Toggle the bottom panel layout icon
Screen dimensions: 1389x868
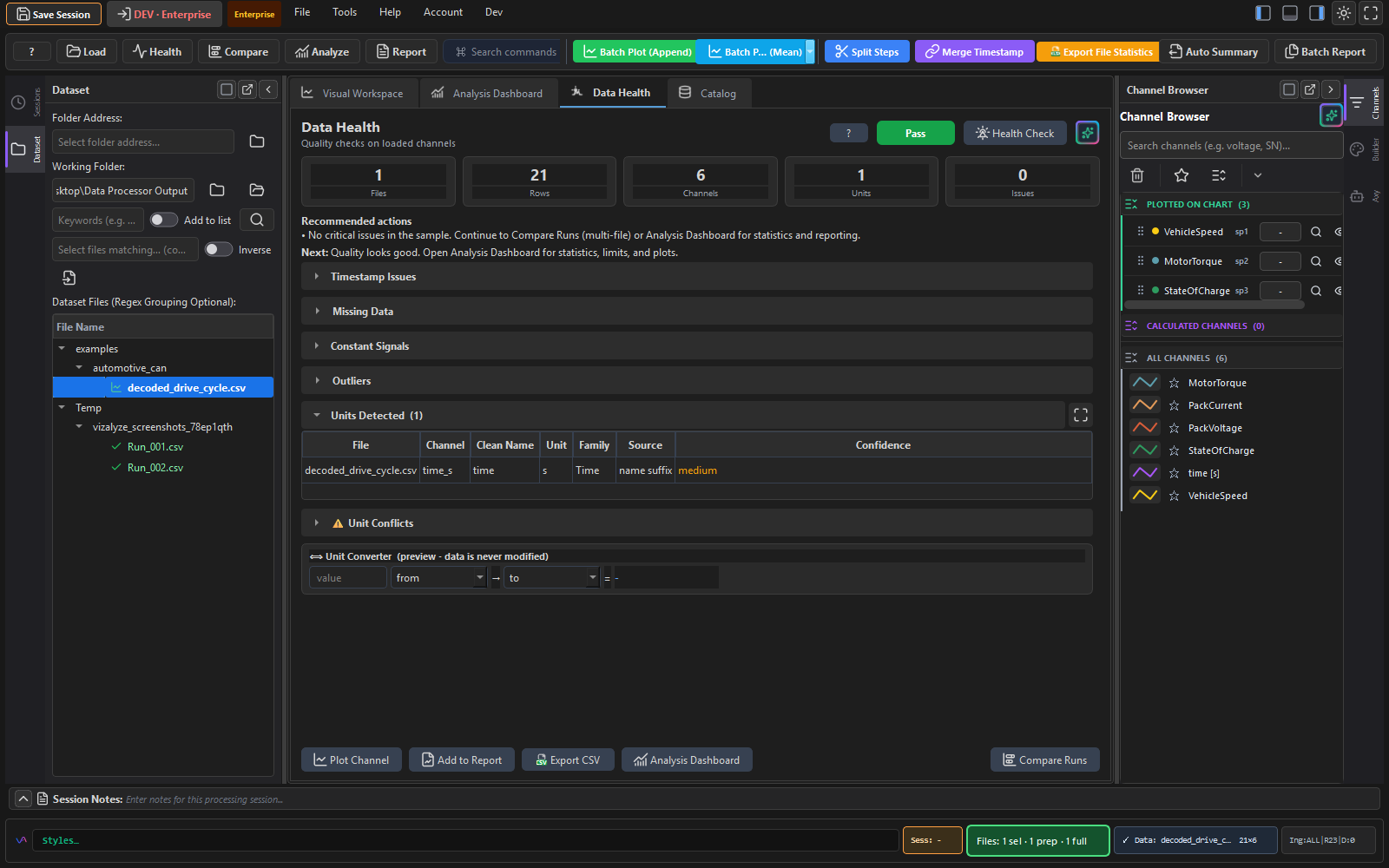click(x=1290, y=13)
